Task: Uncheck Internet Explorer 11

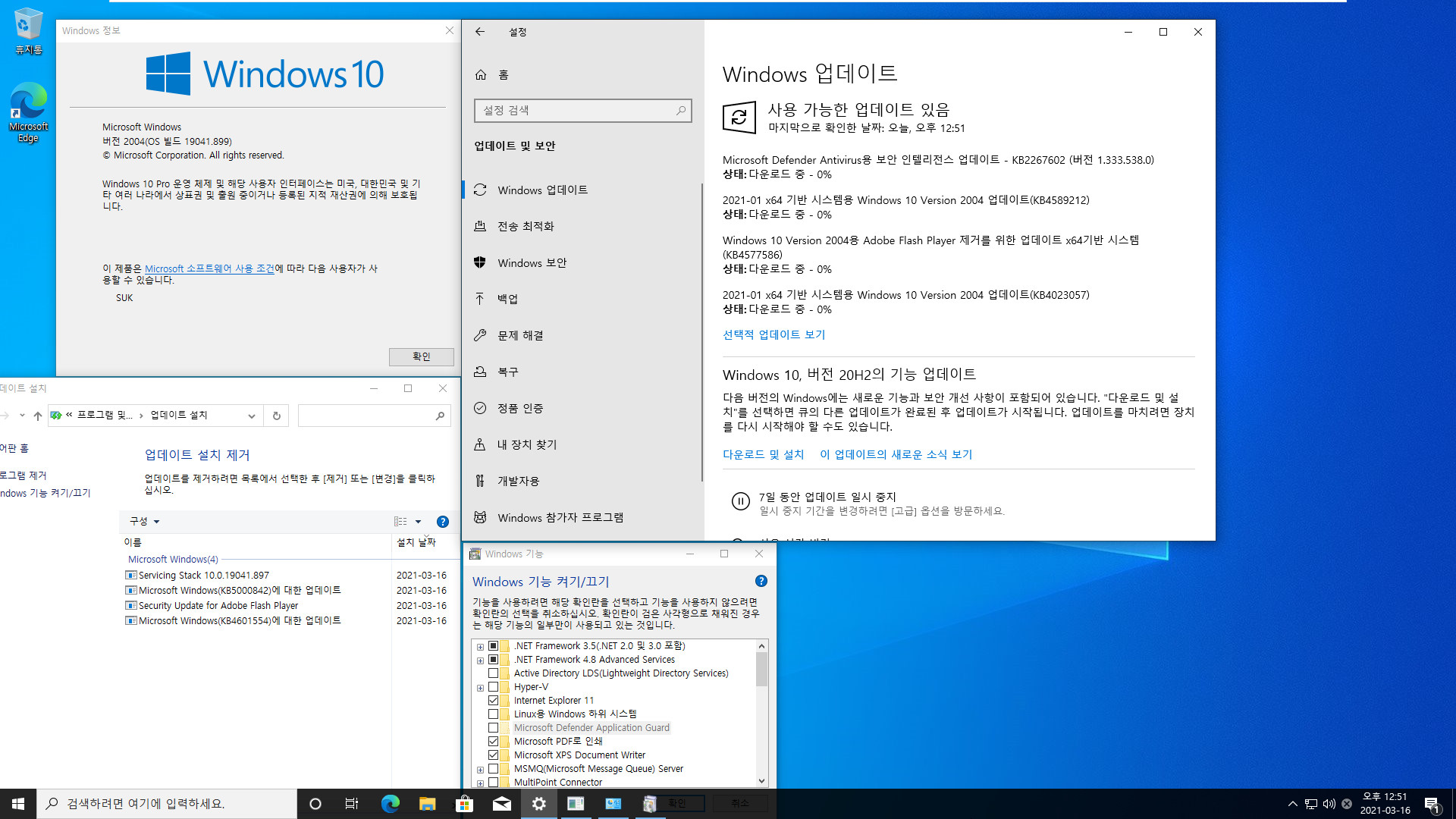Action: click(494, 701)
